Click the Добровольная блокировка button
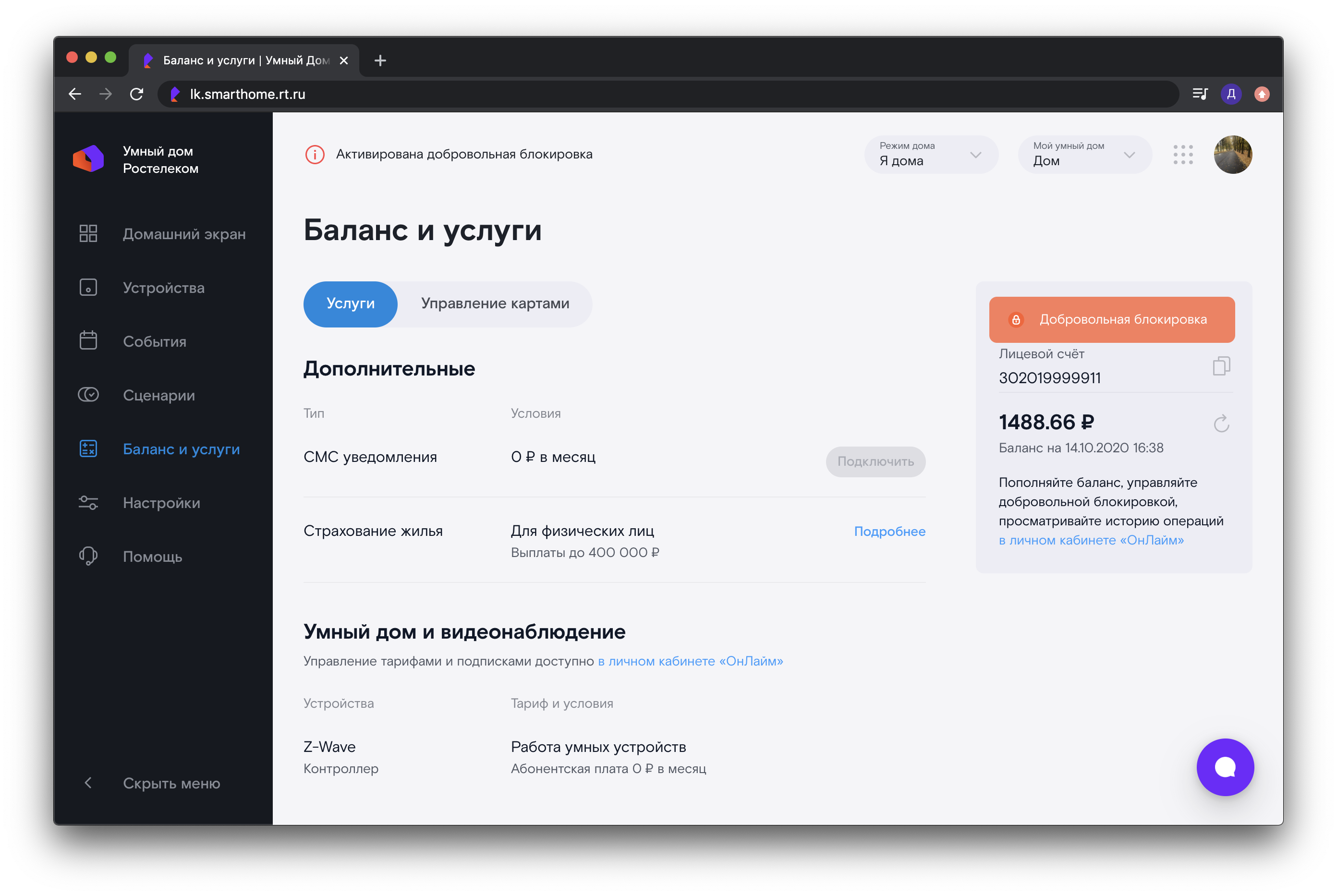1337x896 pixels. click(1111, 319)
